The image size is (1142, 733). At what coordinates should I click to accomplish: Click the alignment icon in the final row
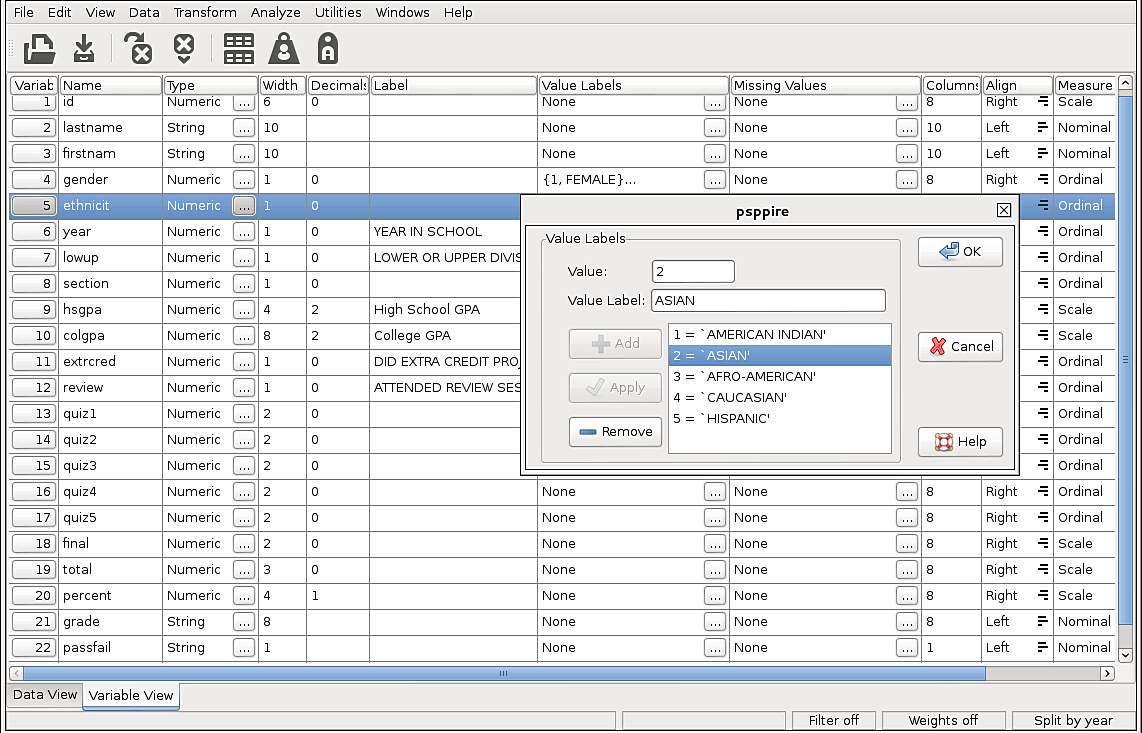[1043, 544]
